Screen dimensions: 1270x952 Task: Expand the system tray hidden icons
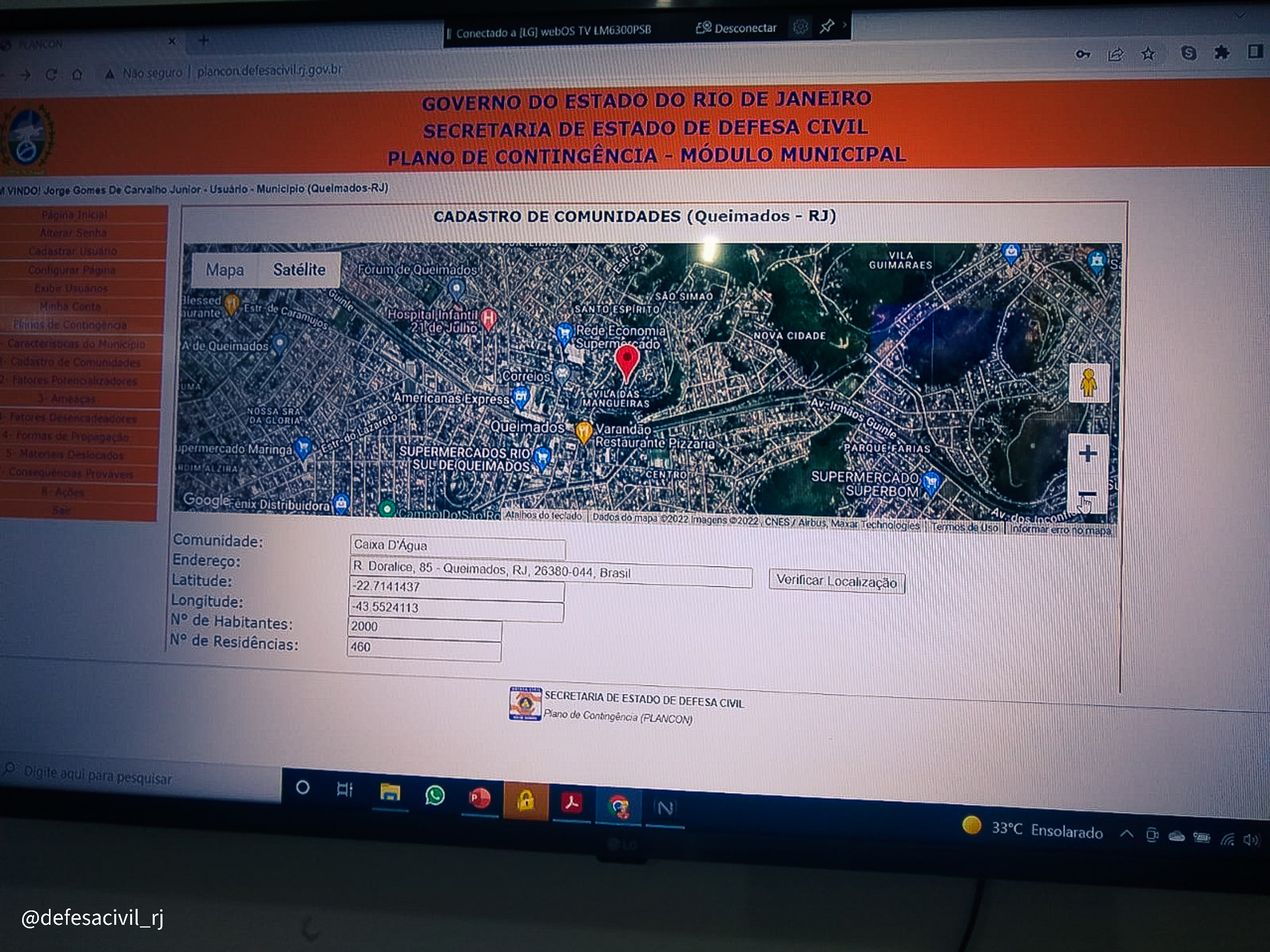1127,834
